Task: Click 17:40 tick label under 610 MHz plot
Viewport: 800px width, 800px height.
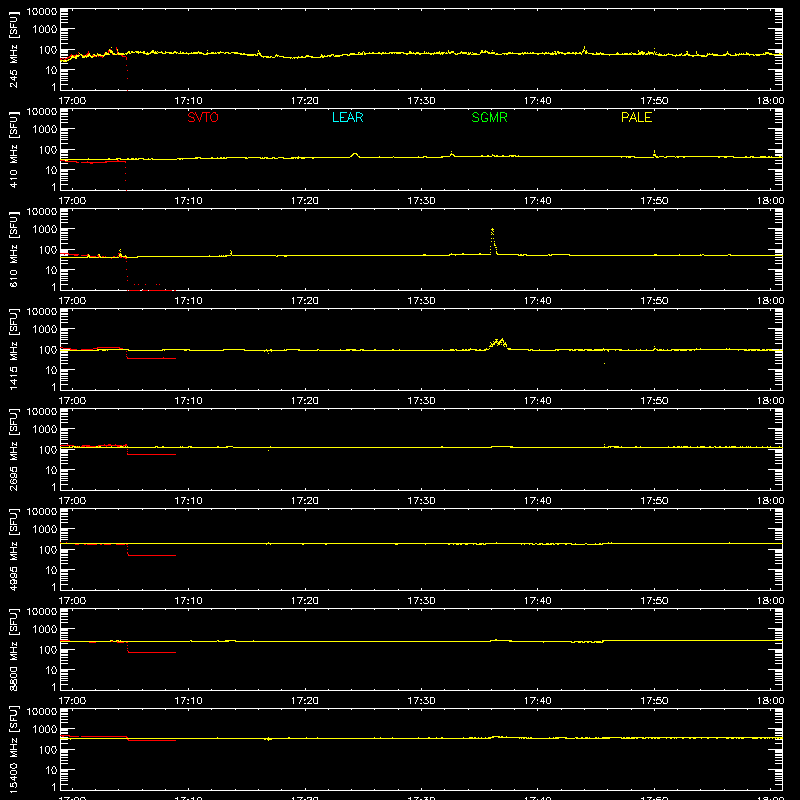Action: pyautogui.click(x=538, y=301)
